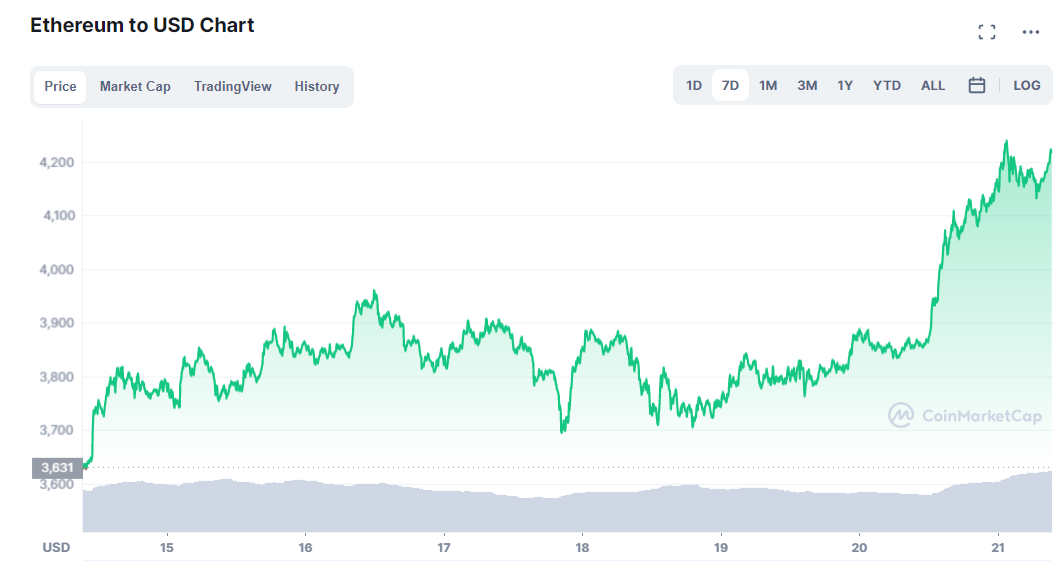
Task: Switch to the Market Cap tab
Action: point(135,87)
